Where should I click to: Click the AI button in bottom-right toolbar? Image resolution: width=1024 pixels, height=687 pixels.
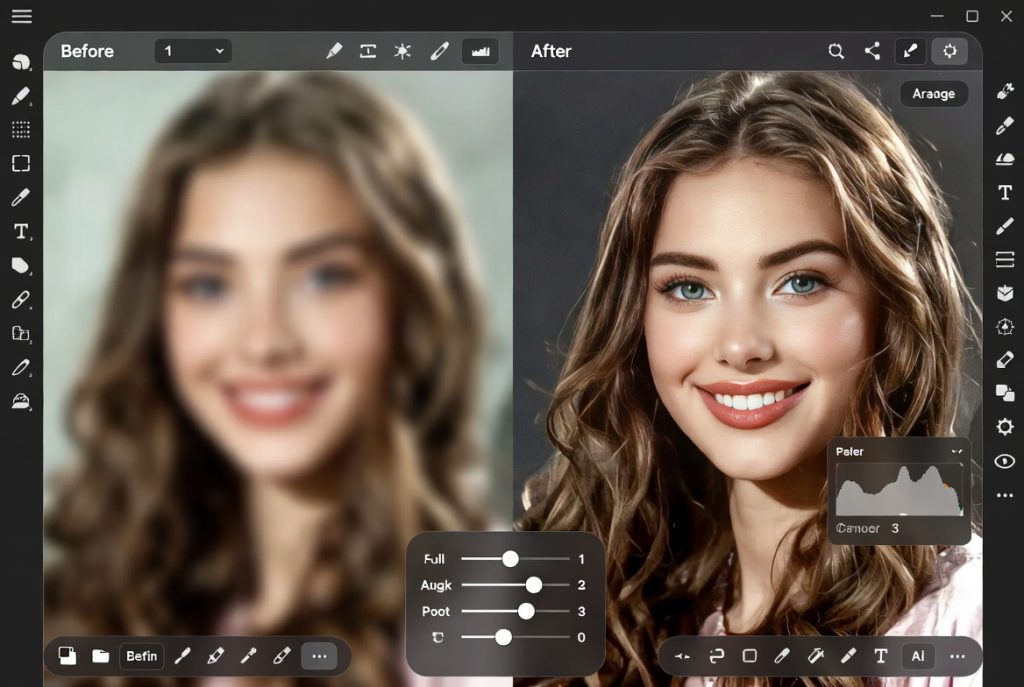coord(918,656)
